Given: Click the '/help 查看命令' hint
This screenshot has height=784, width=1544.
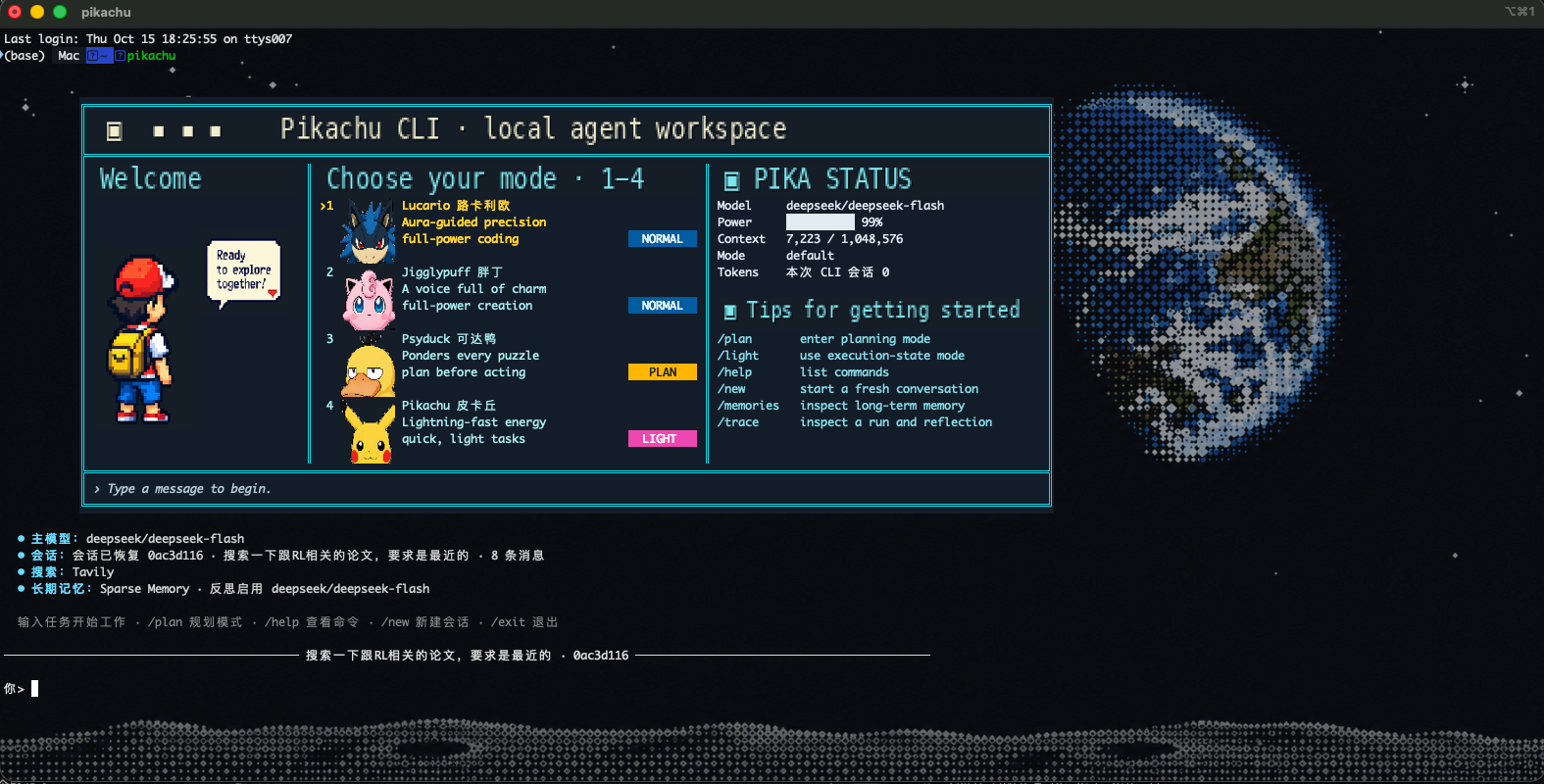Looking at the screenshot, I should tap(312, 622).
